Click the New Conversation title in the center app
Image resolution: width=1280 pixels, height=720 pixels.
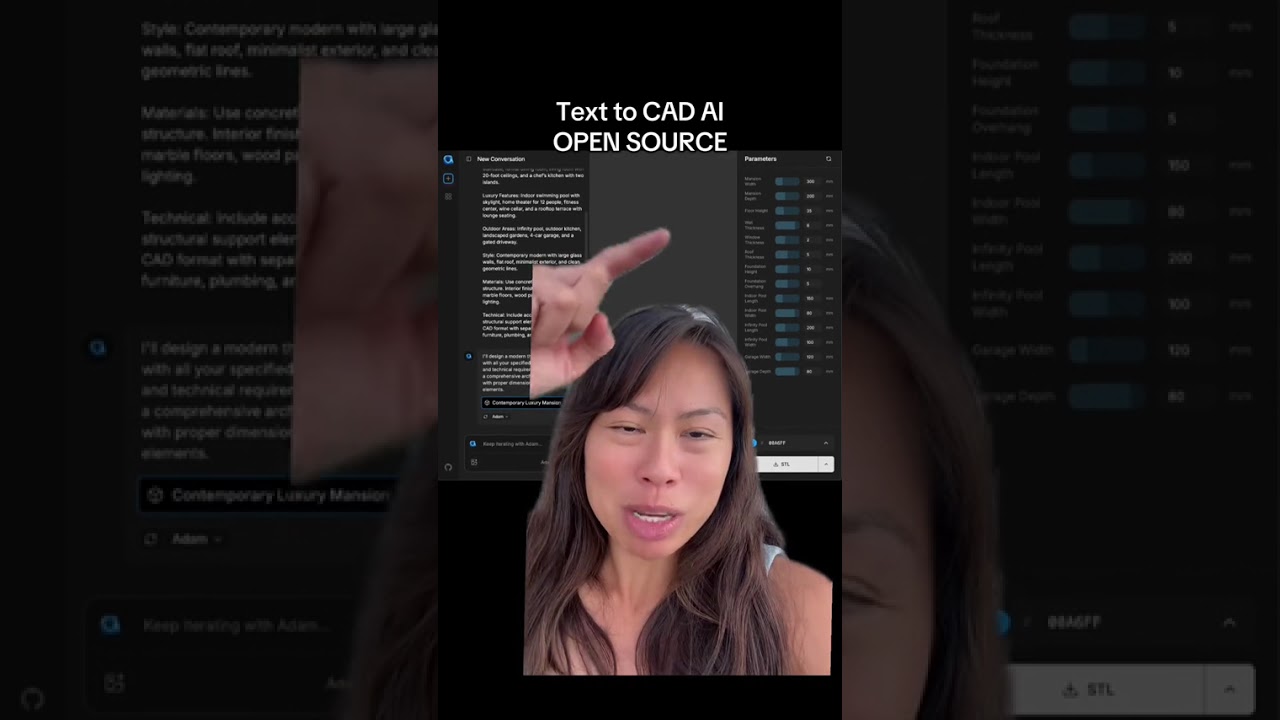(501, 159)
